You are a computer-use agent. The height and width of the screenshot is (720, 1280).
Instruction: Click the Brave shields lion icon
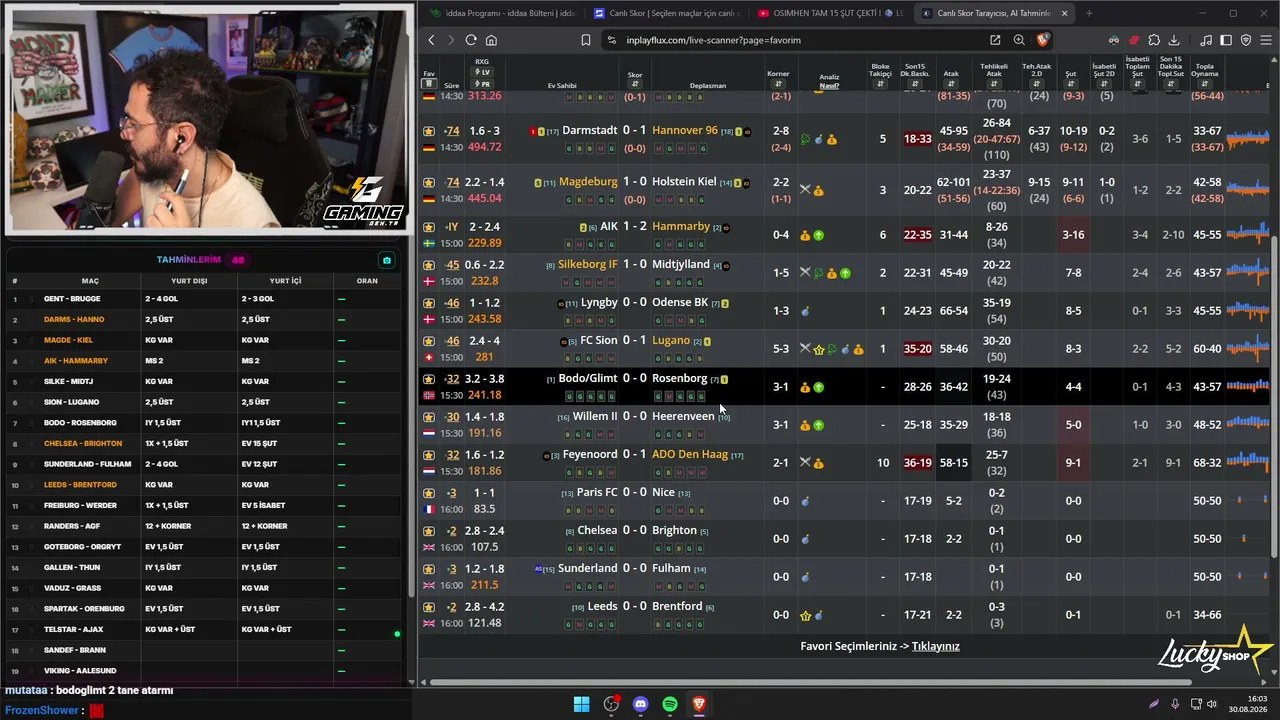(x=1043, y=40)
